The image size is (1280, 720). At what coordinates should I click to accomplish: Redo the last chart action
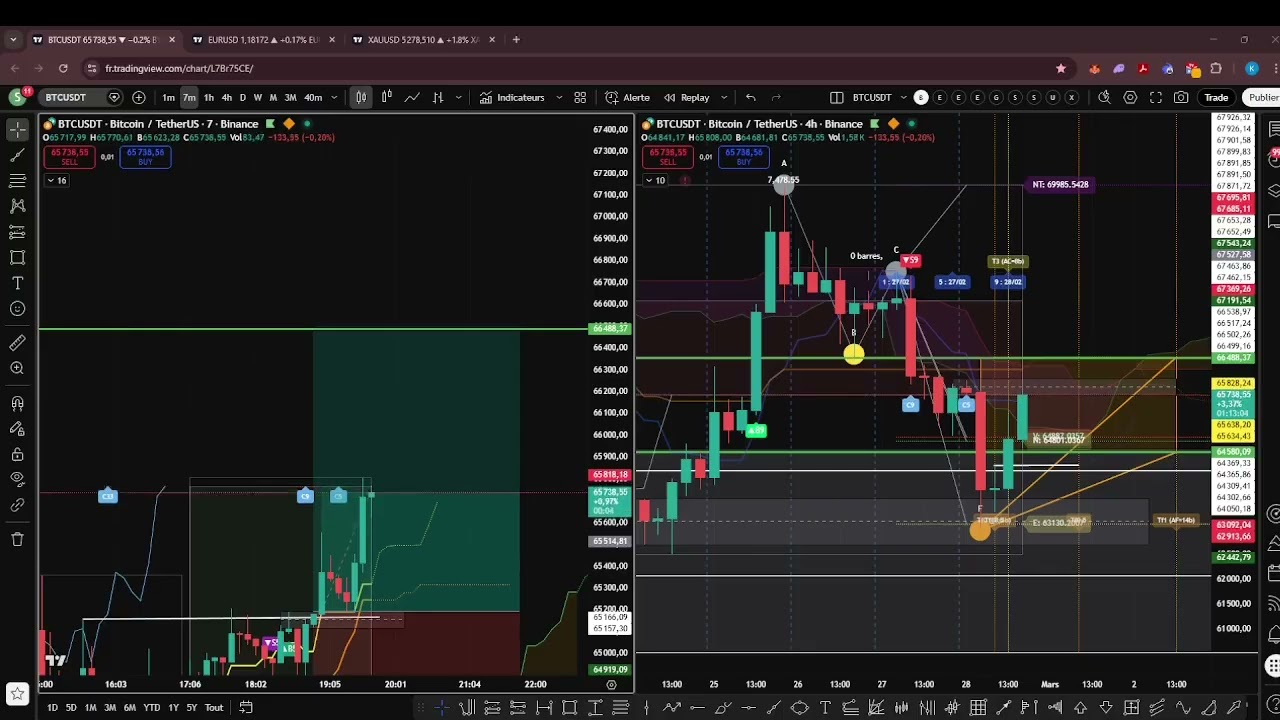[x=775, y=97]
